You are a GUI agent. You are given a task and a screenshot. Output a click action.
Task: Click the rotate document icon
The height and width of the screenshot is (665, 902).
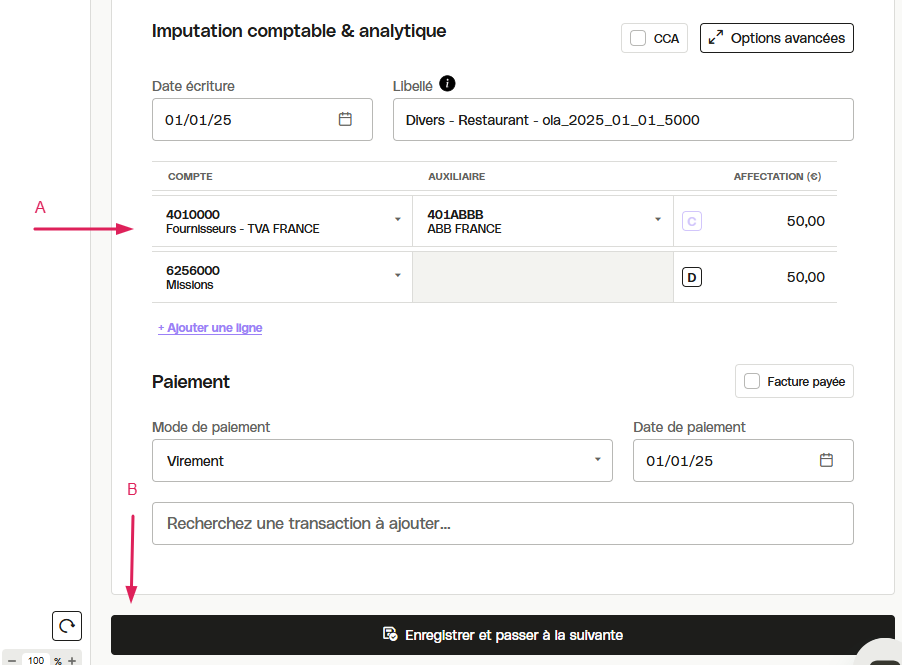tap(67, 626)
